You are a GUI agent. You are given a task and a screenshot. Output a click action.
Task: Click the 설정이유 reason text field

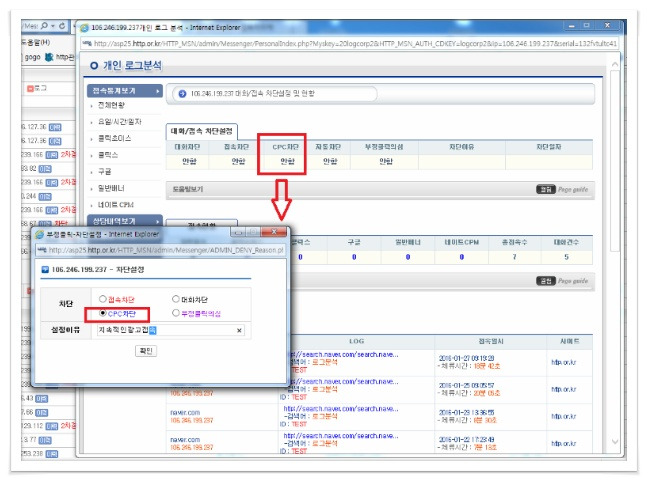pyautogui.click(x=171, y=330)
